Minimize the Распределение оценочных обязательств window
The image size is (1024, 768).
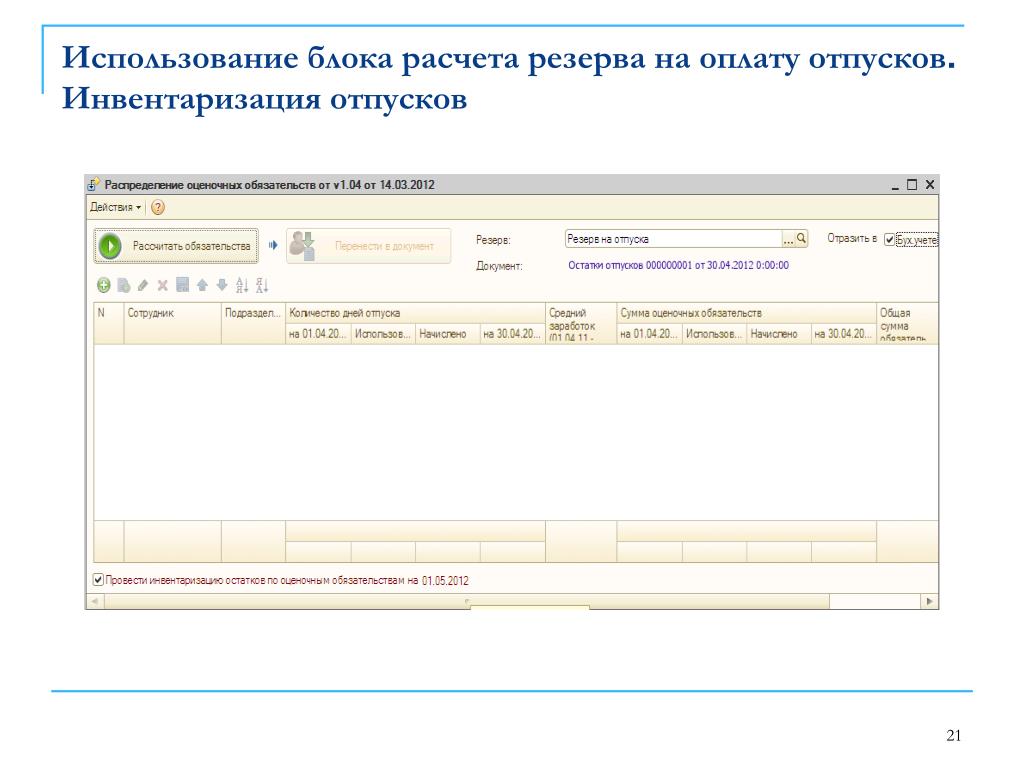click(x=895, y=185)
